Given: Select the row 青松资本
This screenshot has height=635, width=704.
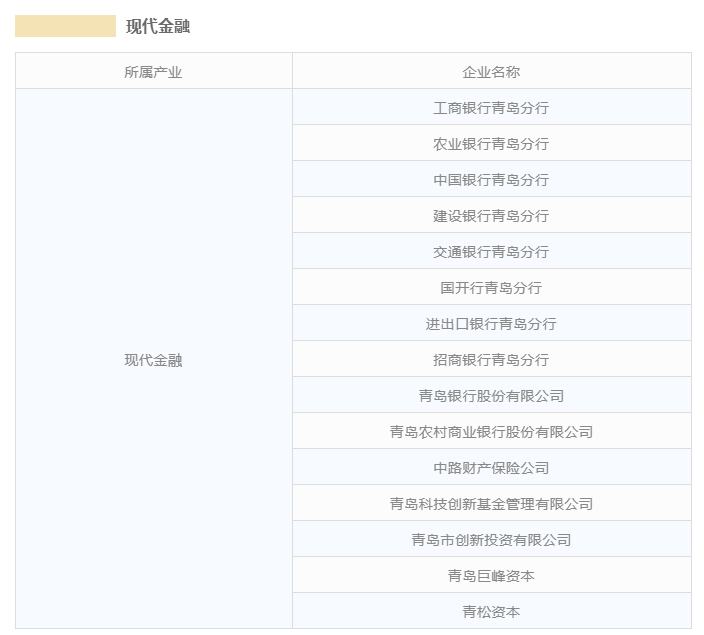Looking at the screenshot, I should [x=492, y=611].
